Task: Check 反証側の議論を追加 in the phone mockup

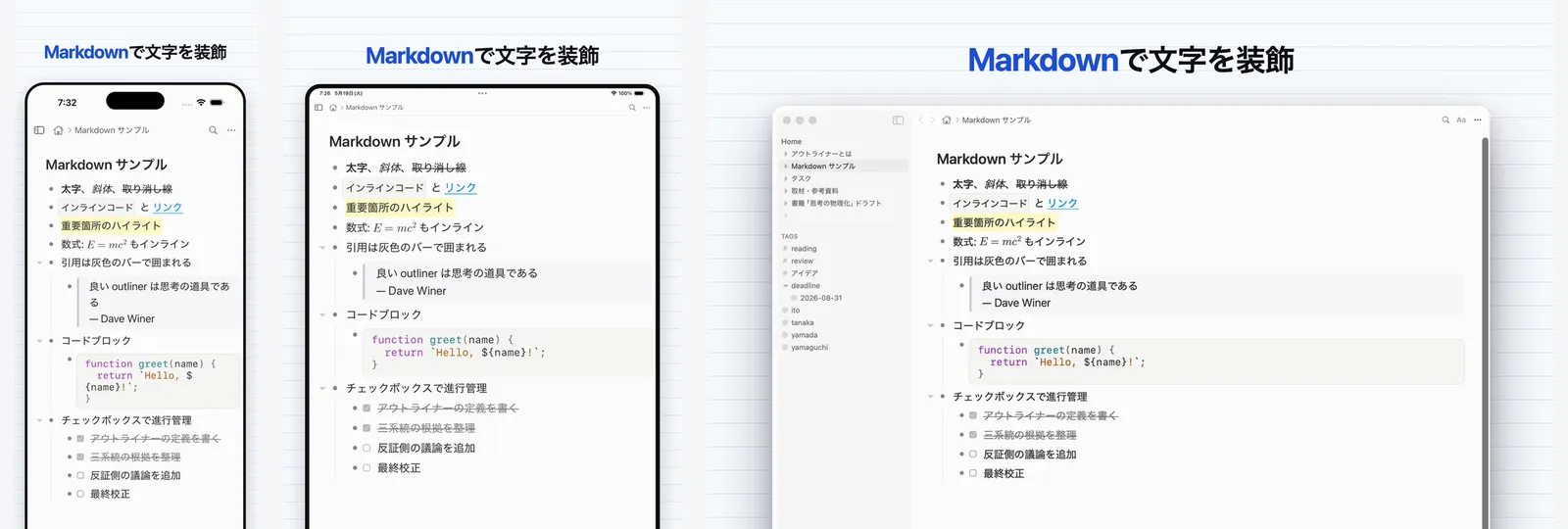Action: [x=80, y=476]
